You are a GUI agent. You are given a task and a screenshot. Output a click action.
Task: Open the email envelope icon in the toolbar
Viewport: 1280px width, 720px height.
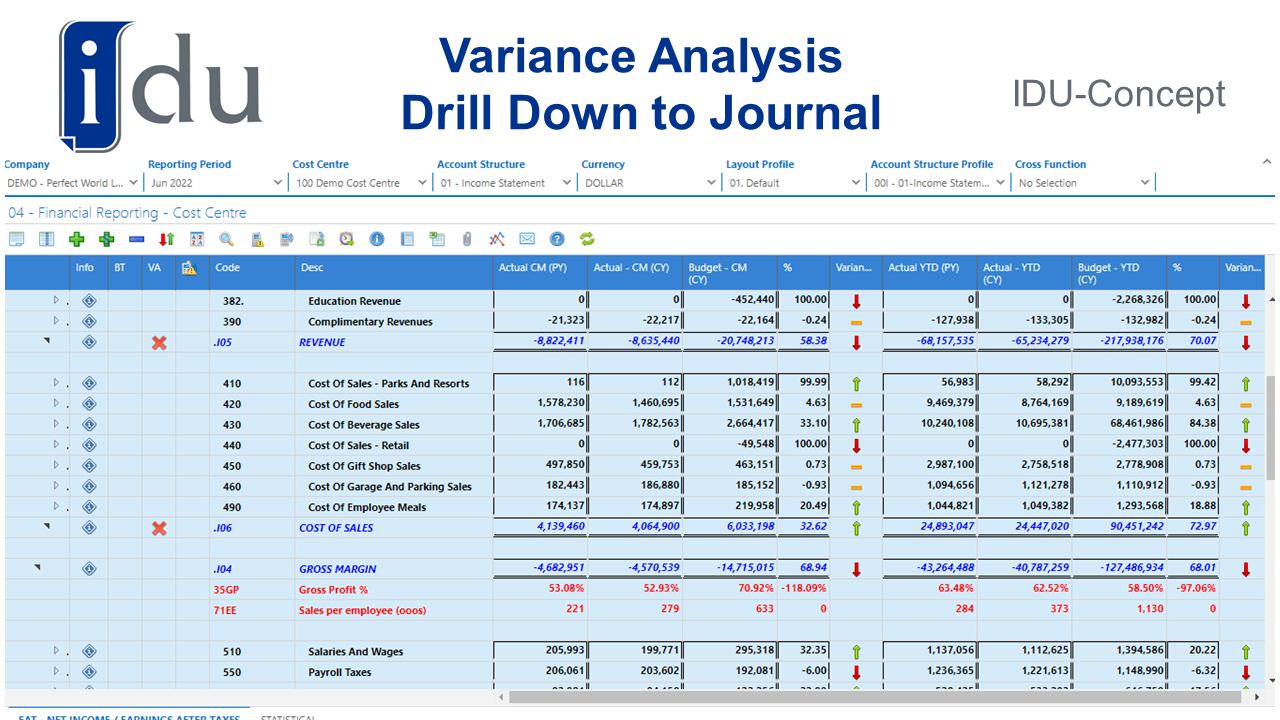point(527,239)
